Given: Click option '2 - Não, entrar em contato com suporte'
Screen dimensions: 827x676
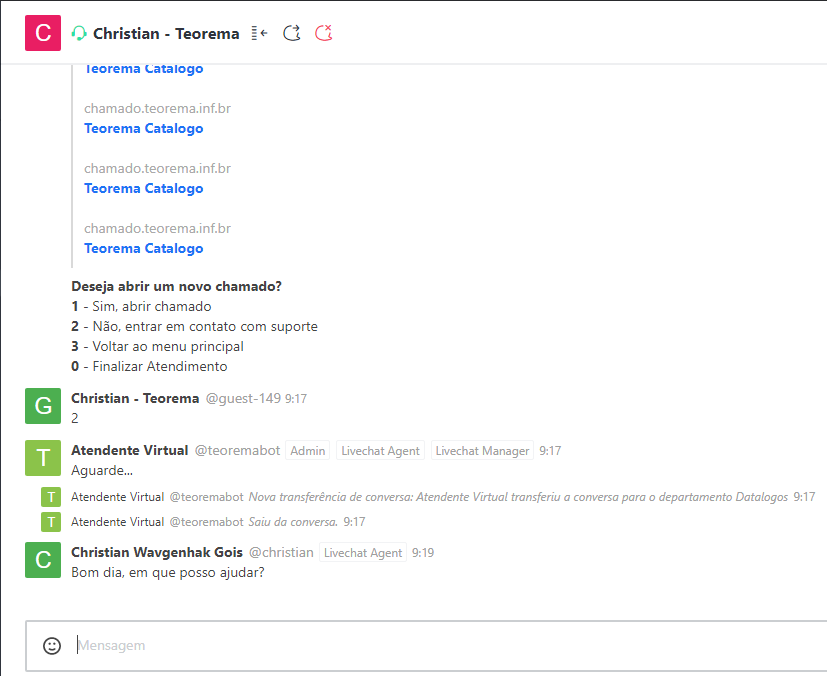Looking at the screenshot, I should click(x=195, y=326).
